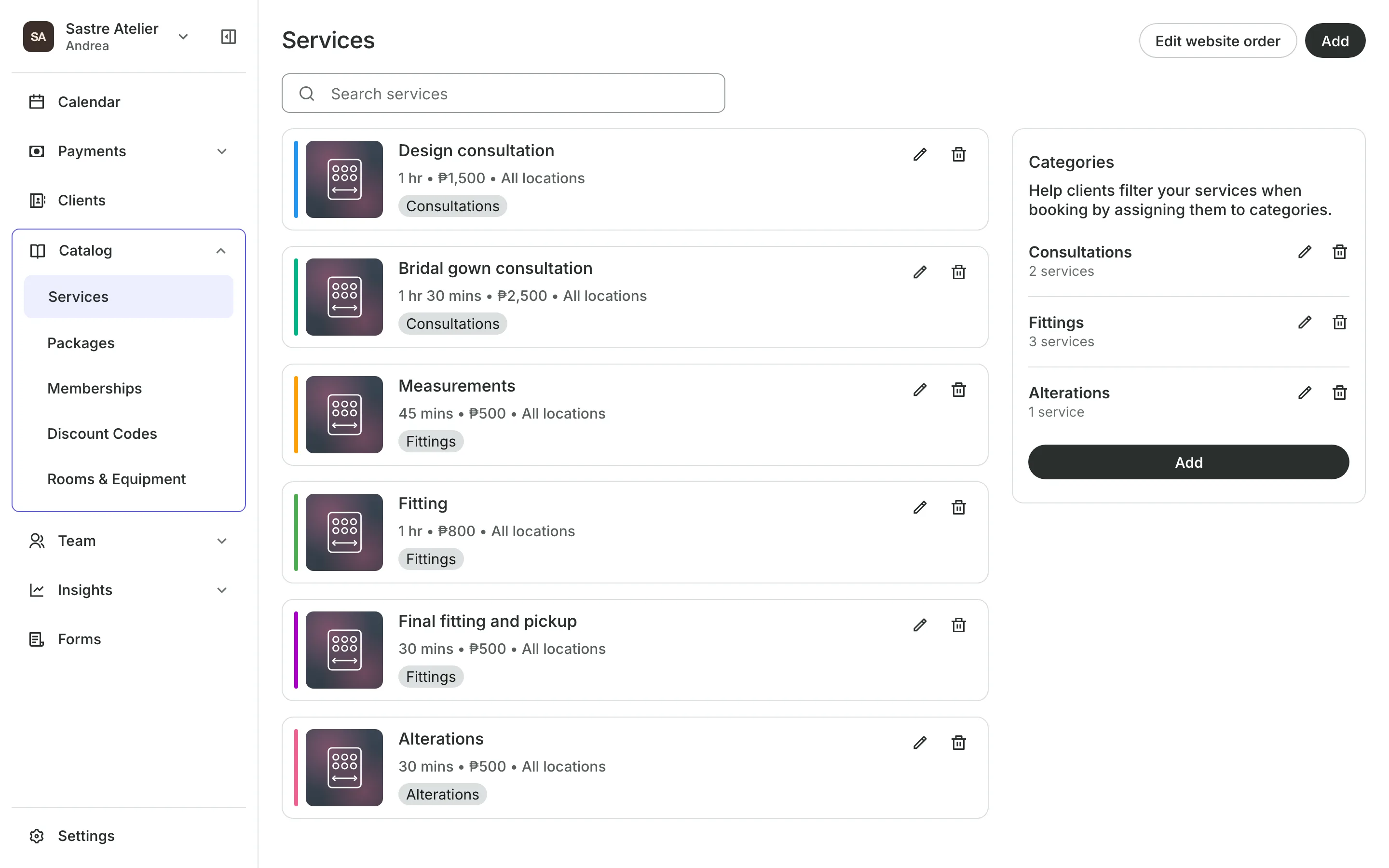The image size is (1389, 868).
Task: Open Discount Codes under Catalog
Action: (x=129, y=434)
